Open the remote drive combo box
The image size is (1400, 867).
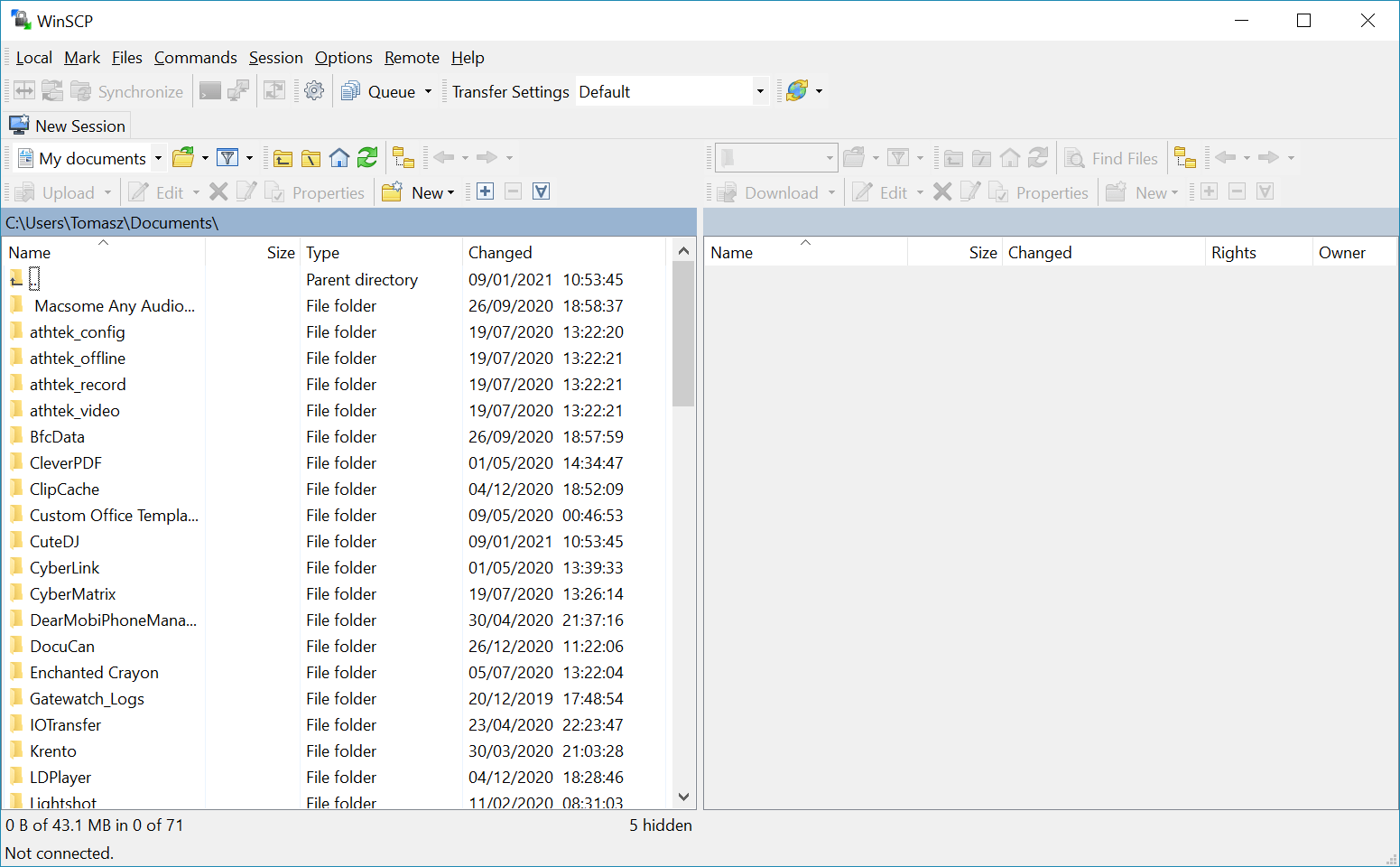(x=776, y=158)
